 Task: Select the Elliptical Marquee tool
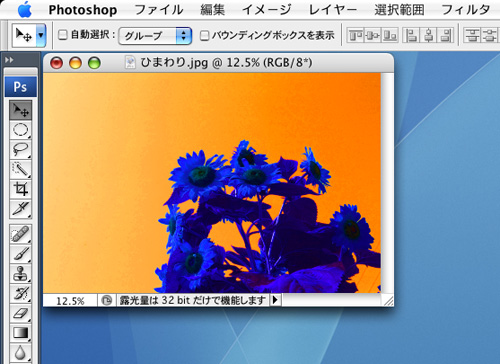[21, 130]
